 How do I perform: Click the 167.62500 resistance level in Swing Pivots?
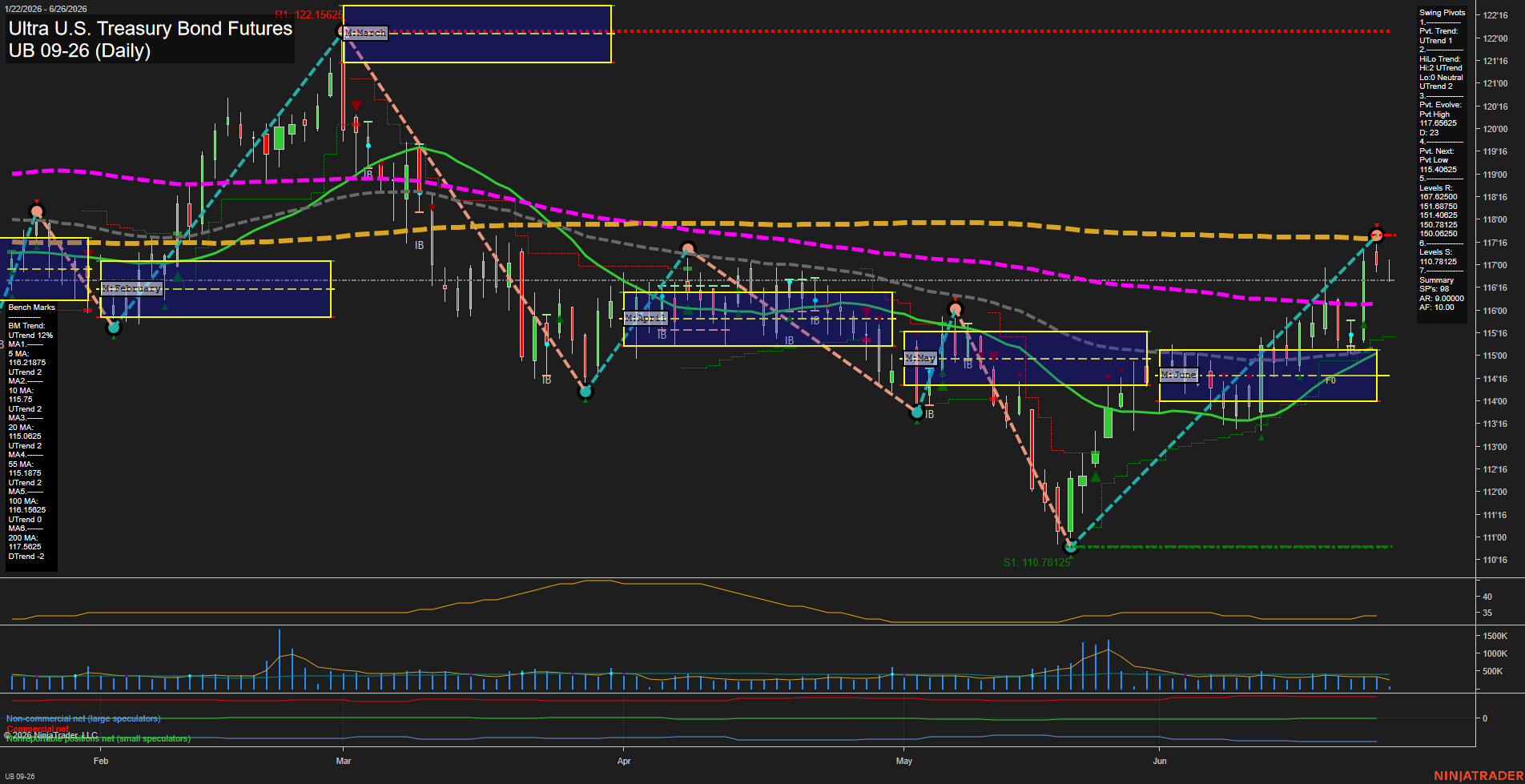1438,197
